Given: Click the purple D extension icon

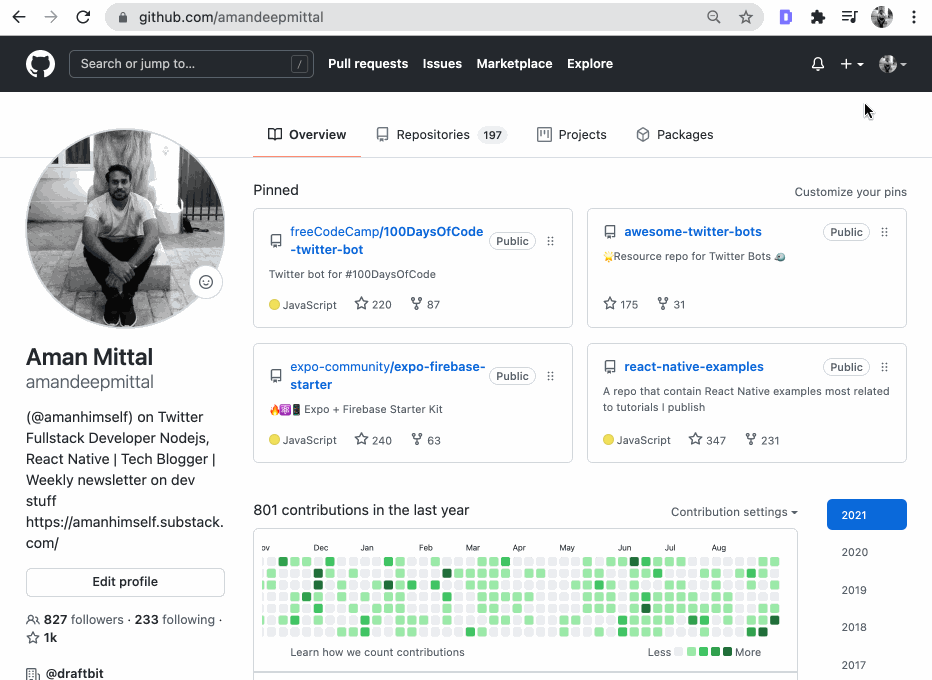Looking at the screenshot, I should 786,17.
